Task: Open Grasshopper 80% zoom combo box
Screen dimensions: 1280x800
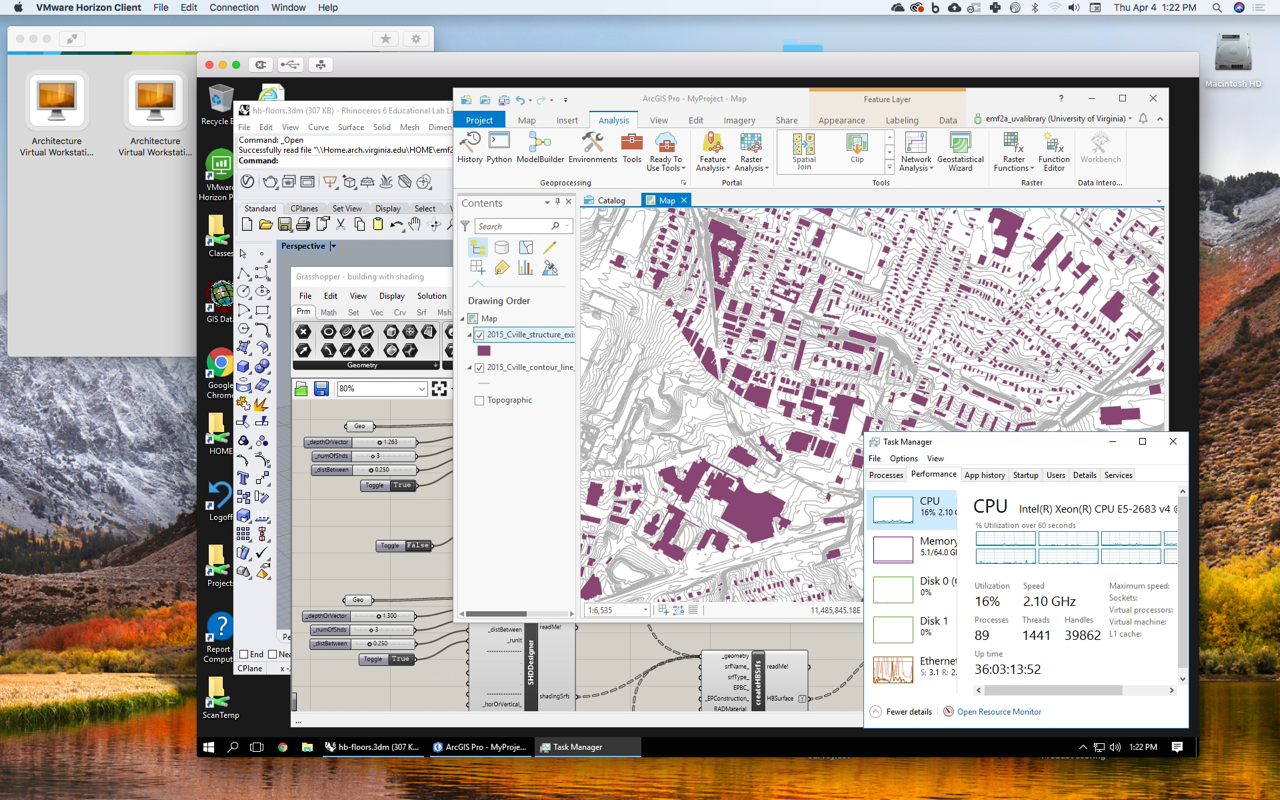Action: click(382, 389)
